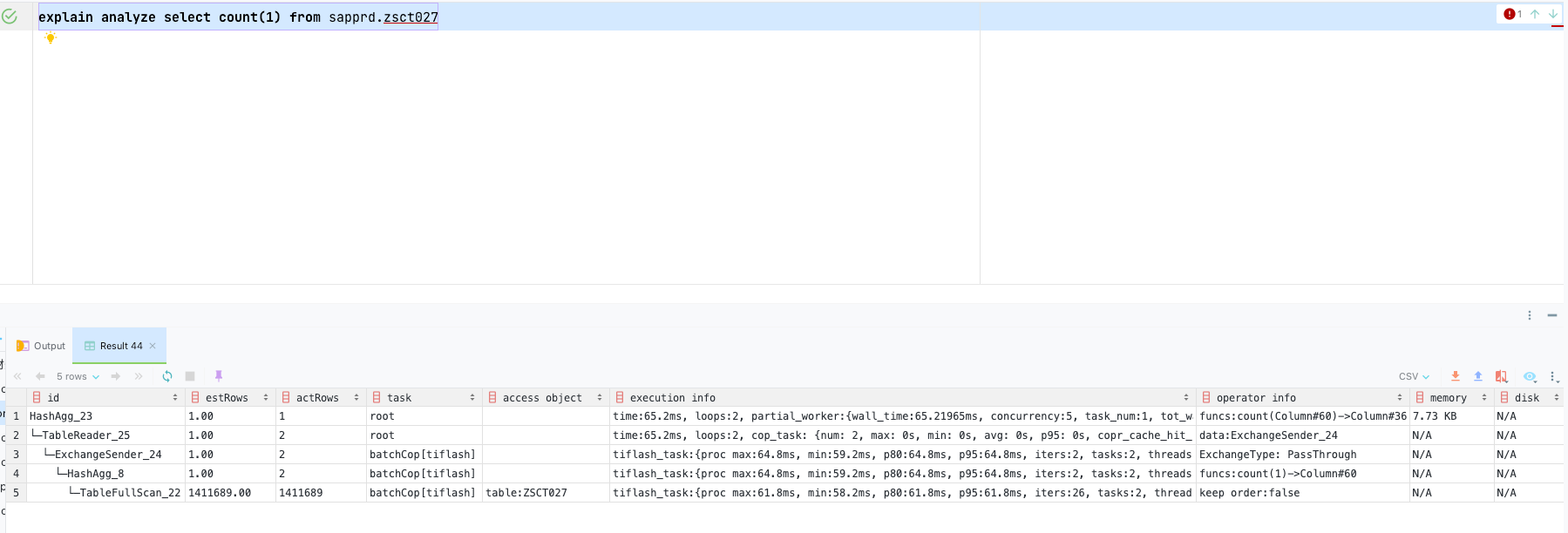Viewport: 1568px width, 533px height.
Task: Click the yellow lightbulb intention icon
Action: pos(51,37)
